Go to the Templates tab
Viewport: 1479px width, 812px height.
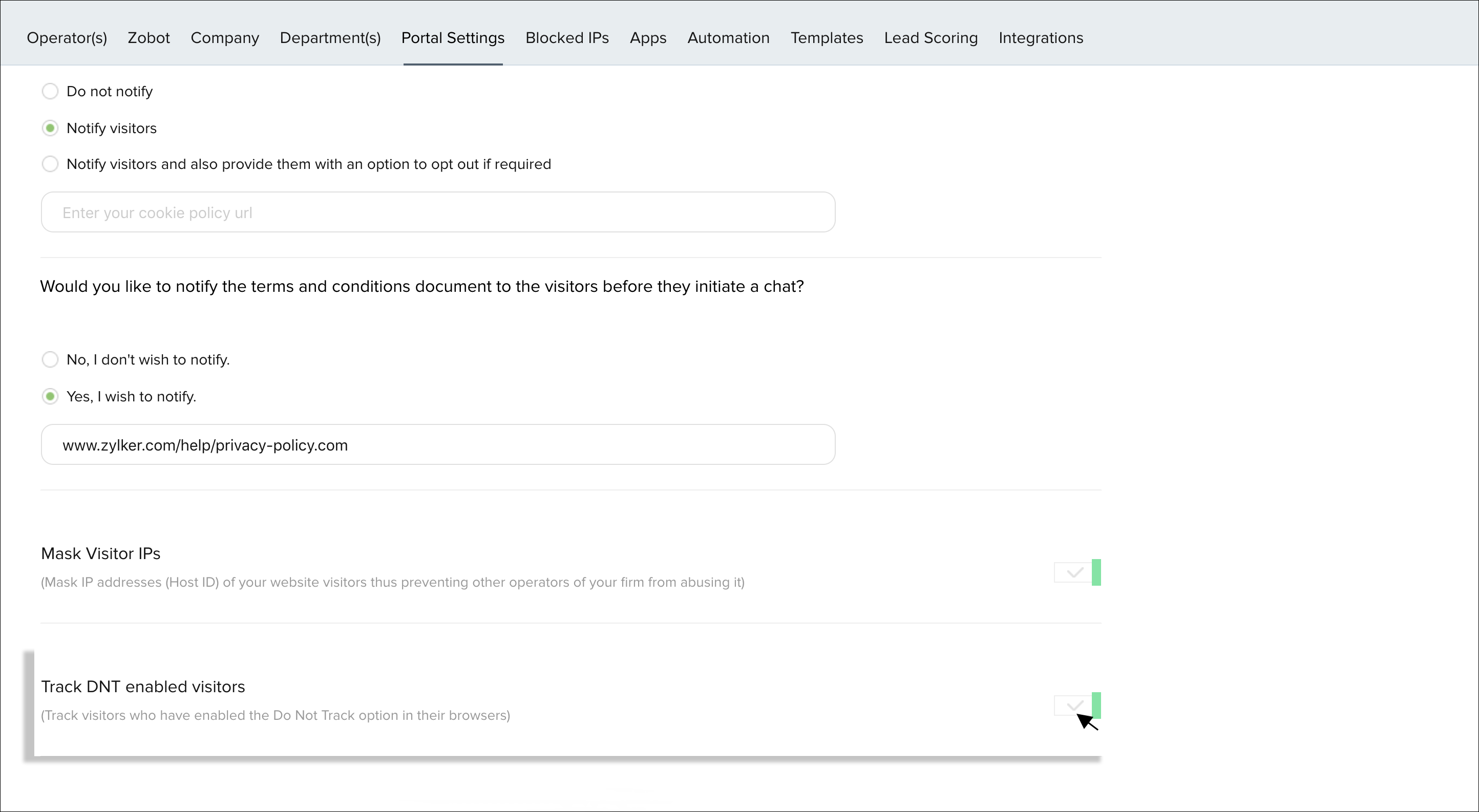pyautogui.click(x=826, y=38)
